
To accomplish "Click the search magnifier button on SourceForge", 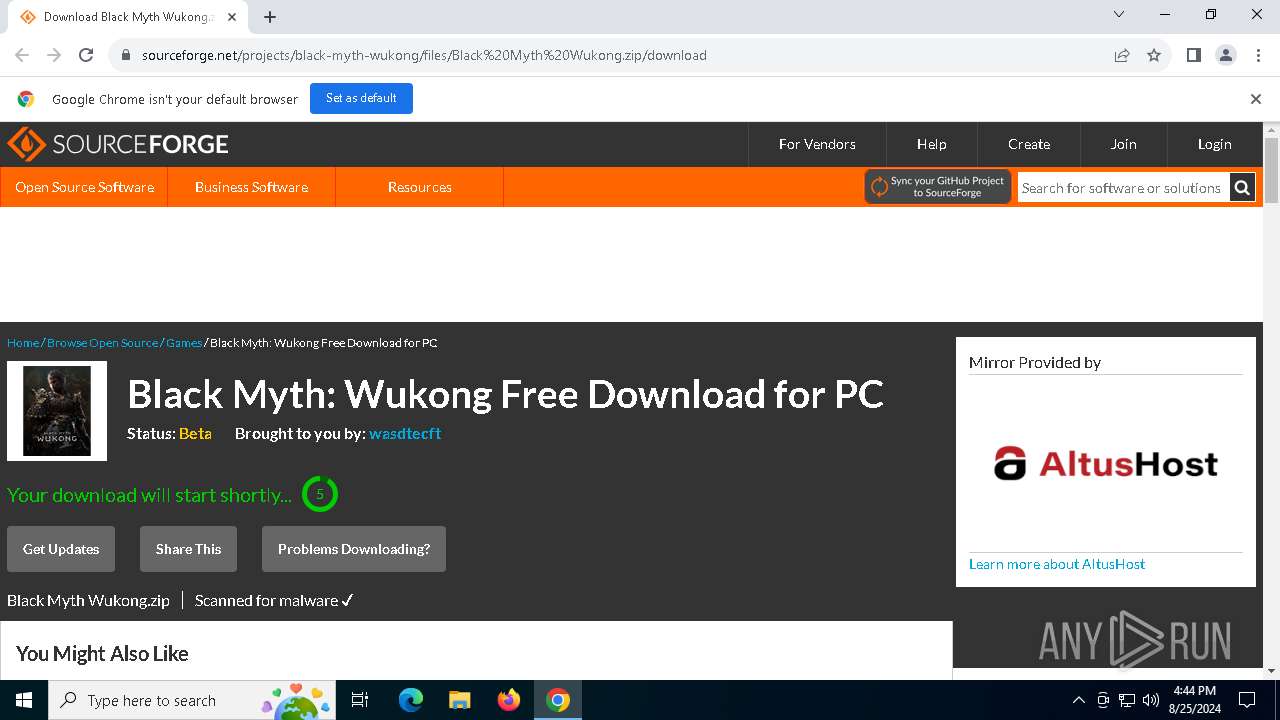I will tap(1242, 187).
